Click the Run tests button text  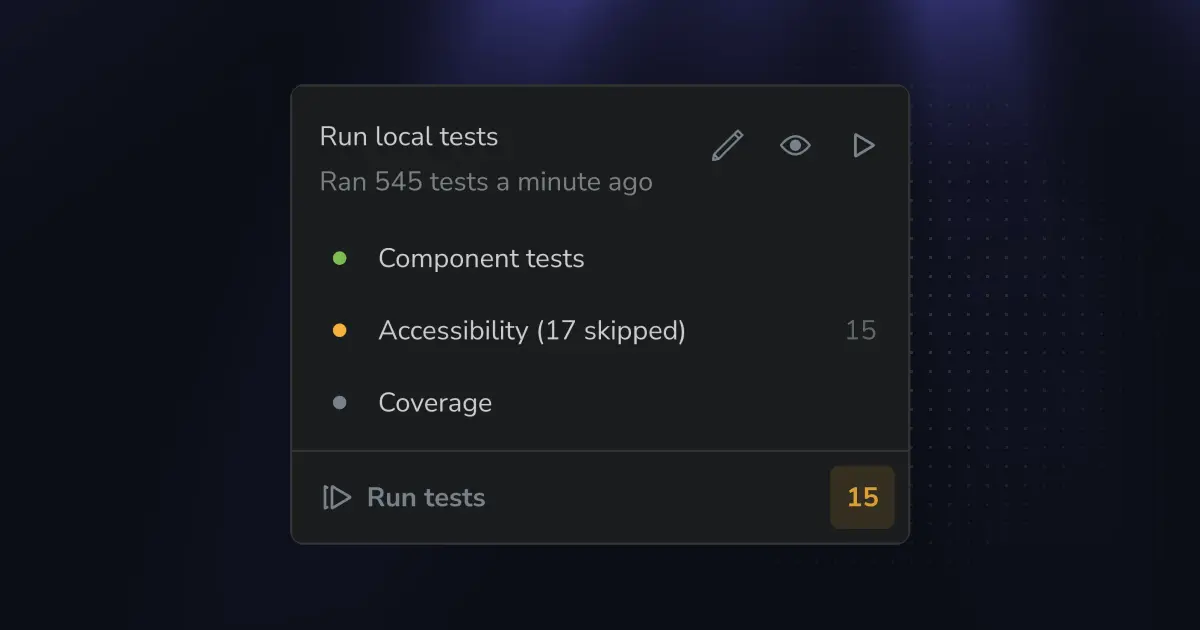tap(426, 497)
